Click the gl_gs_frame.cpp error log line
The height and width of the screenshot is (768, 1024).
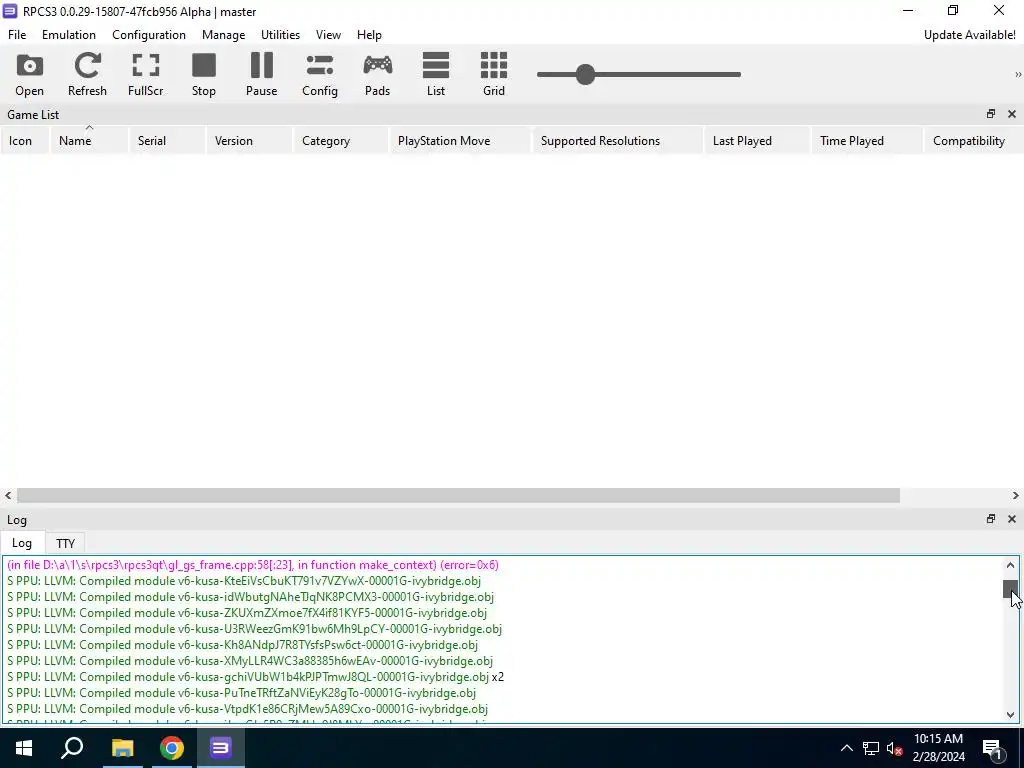tap(253, 565)
